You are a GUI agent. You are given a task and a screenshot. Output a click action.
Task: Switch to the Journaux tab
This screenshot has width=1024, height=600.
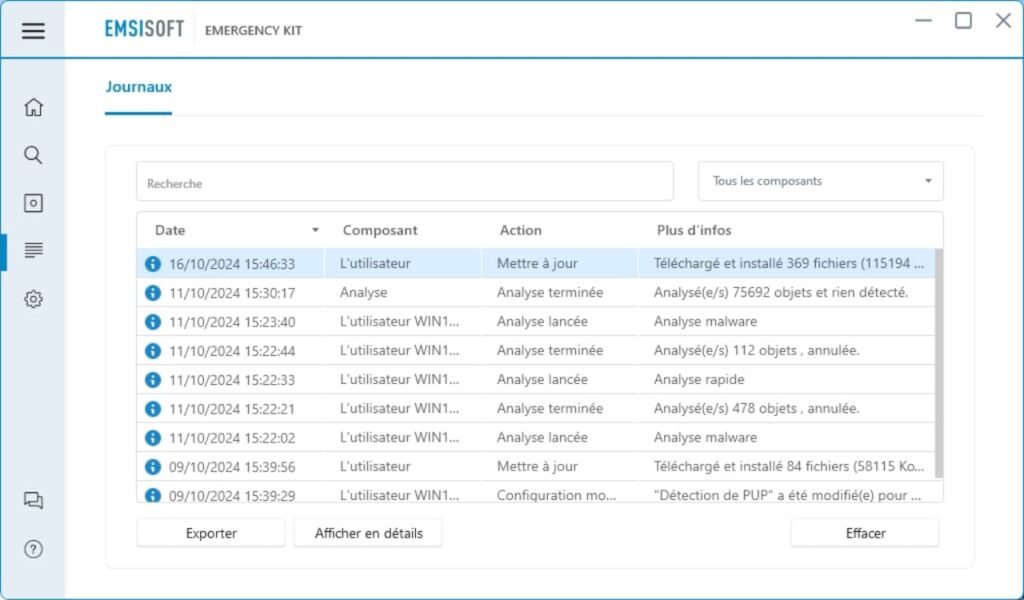pyautogui.click(x=139, y=87)
